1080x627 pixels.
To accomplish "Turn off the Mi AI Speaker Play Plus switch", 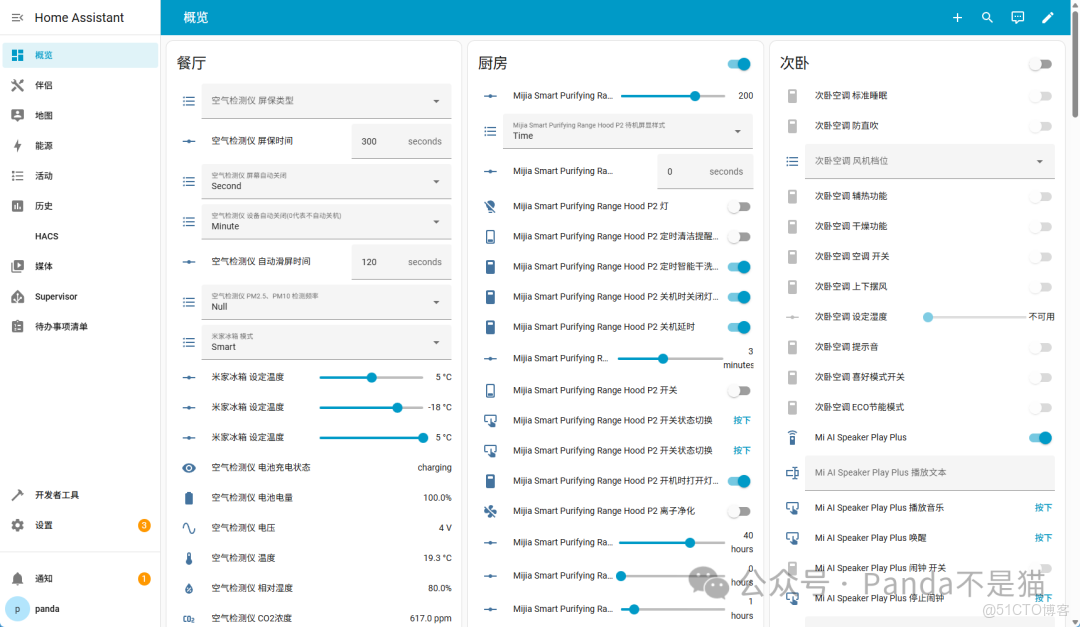I will click(x=1040, y=438).
